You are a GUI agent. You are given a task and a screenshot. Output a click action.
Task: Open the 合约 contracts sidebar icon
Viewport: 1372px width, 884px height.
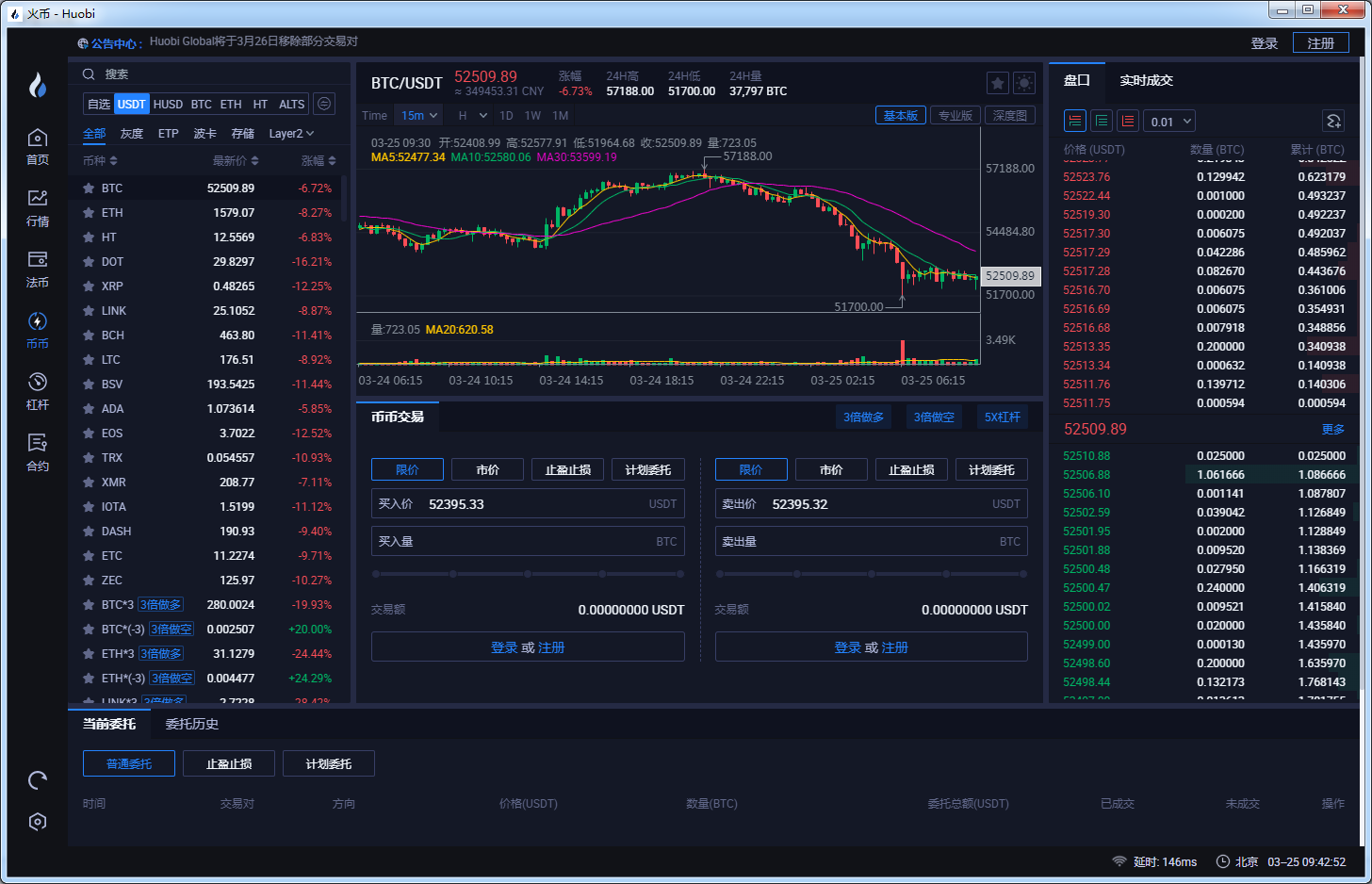click(38, 453)
